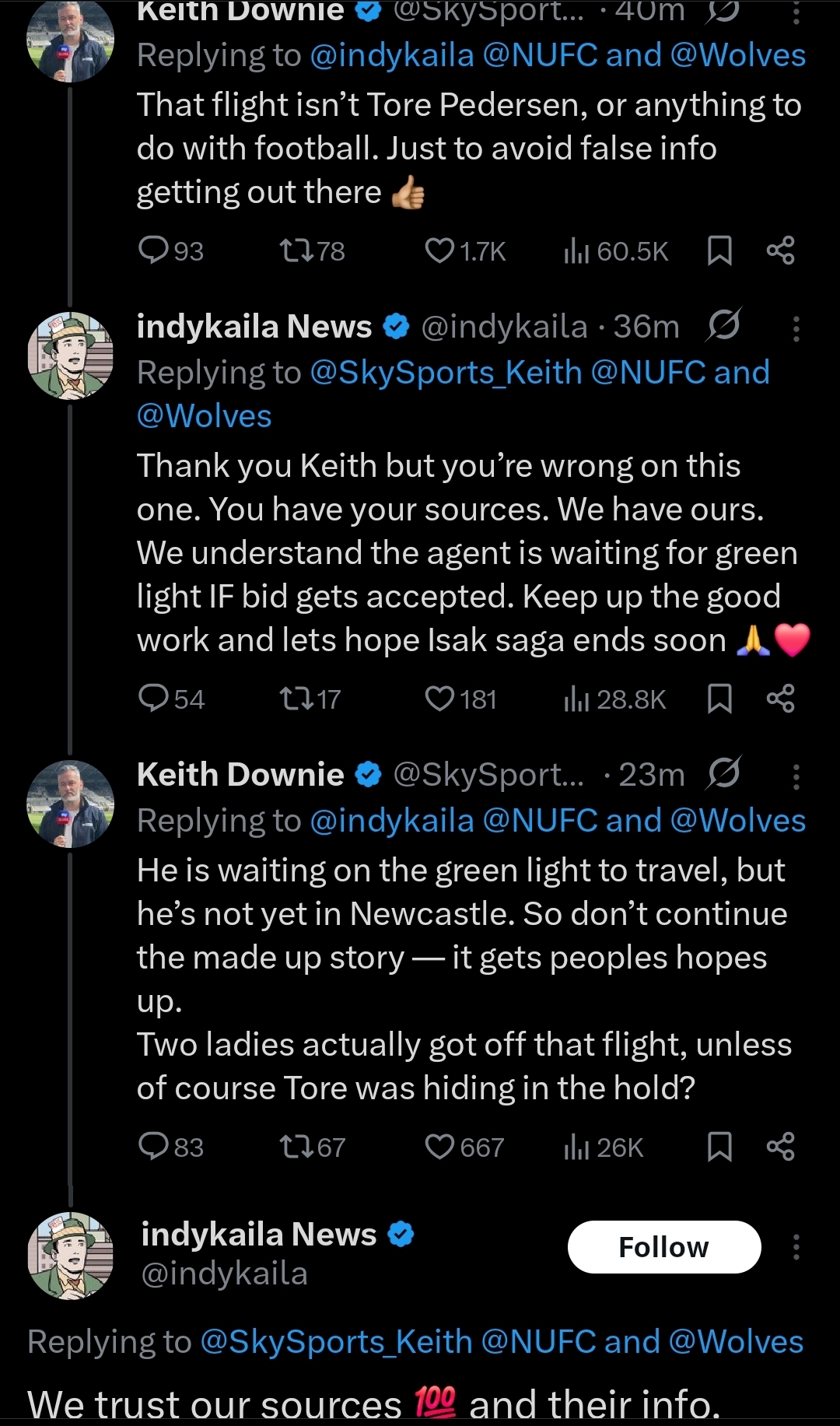Open more options on Keith's 23m tweet
This screenshot has width=840, height=1426.
(x=796, y=776)
